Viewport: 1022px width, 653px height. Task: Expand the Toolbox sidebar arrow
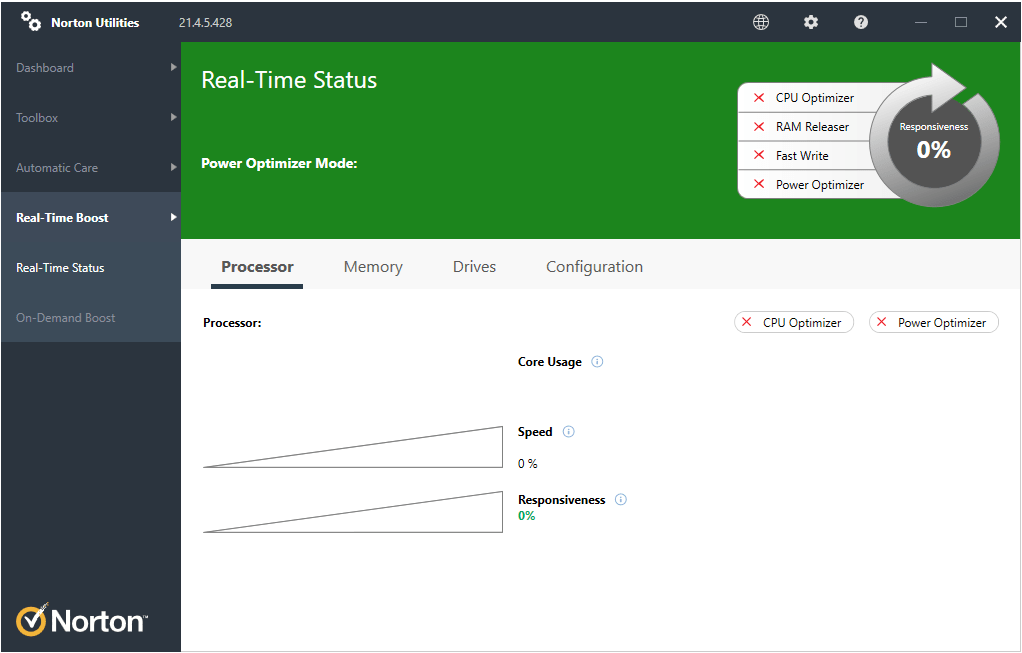click(173, 117)
